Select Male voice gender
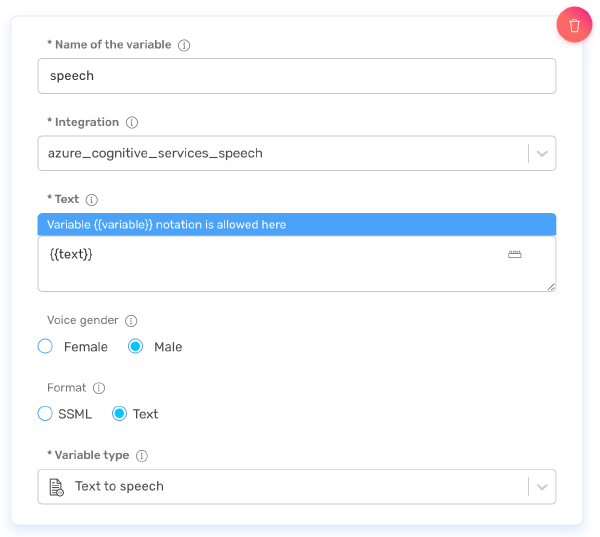Image resolution: width=600 pixels, height=537 pixels. click(136, 347)
